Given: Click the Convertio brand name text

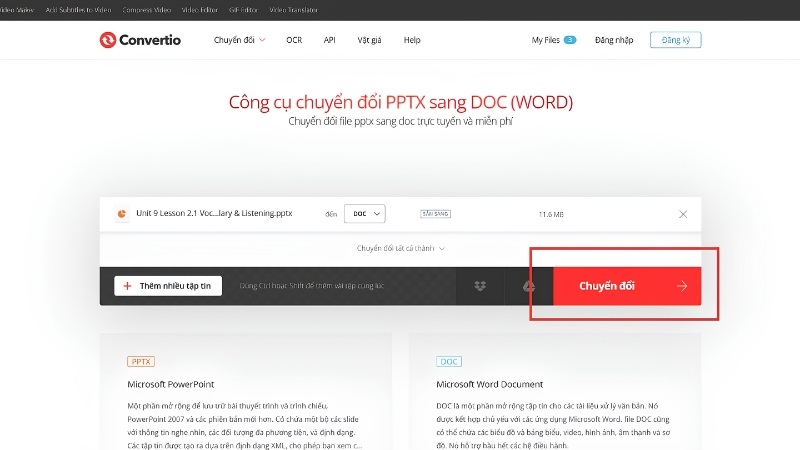Looking at the screenshot, I should pos(150,40).
